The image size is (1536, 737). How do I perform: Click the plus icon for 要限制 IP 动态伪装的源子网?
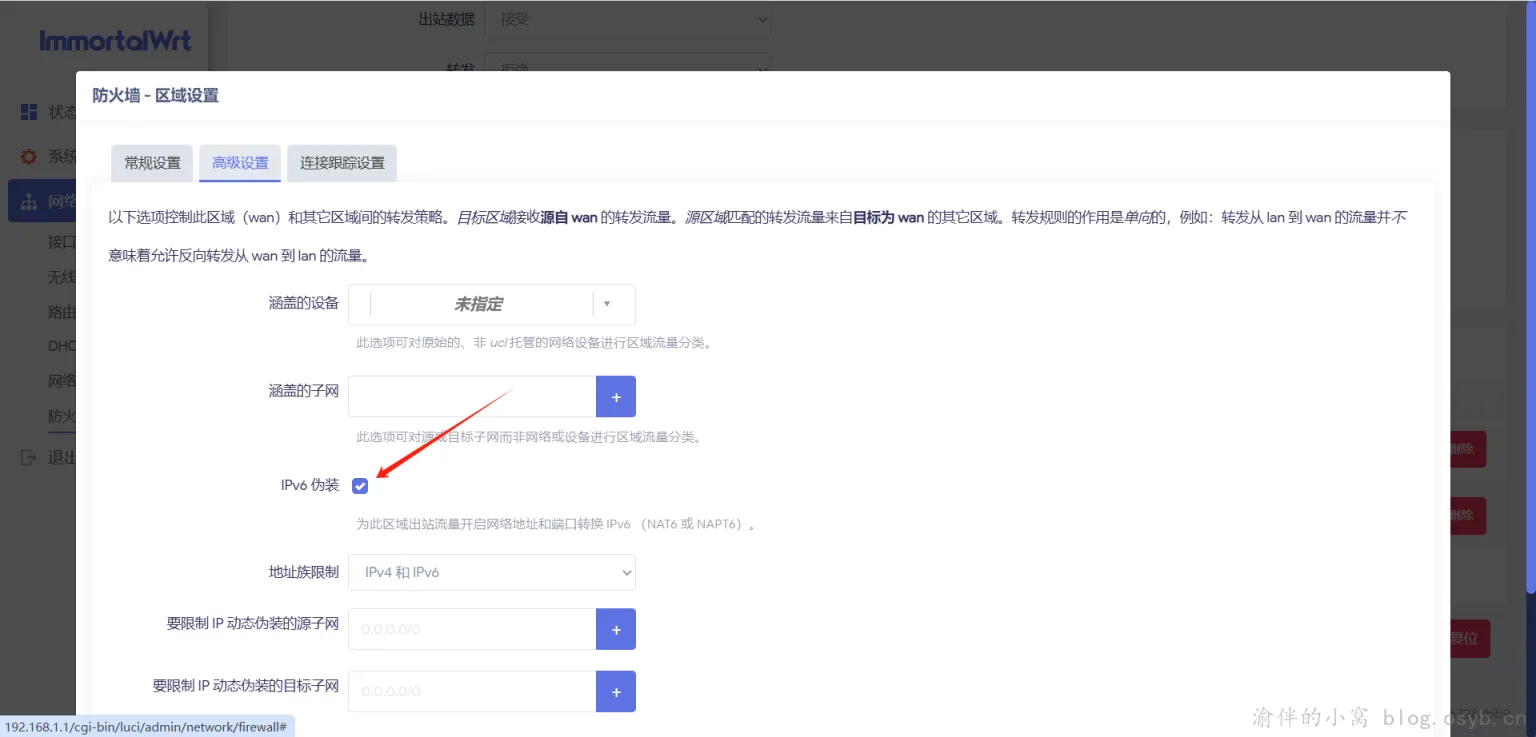[615, 629]
